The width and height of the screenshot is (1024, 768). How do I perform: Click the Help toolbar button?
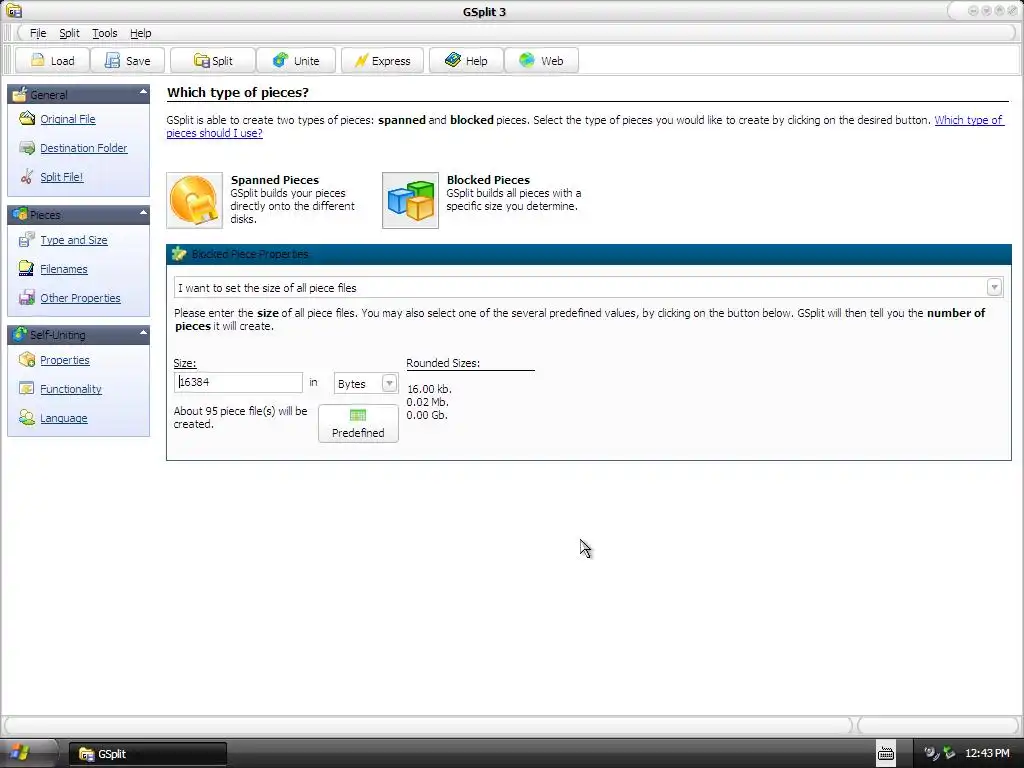[x=466, y=61]
